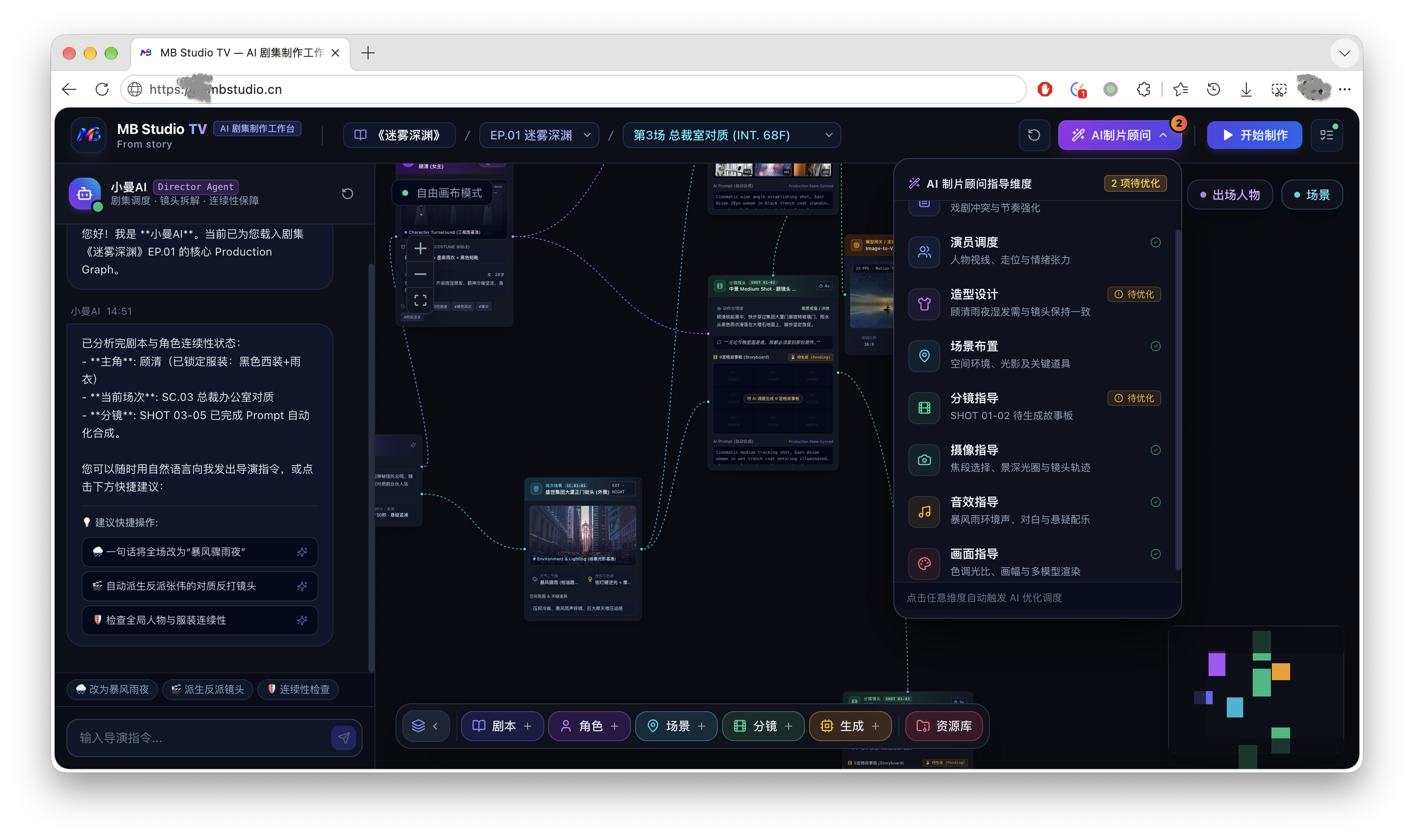Image resolution: width=1414 pixels, height=840 pixels.
Task: Reset the 小曼AI chat with refresh icon
Action: [348, 194]
